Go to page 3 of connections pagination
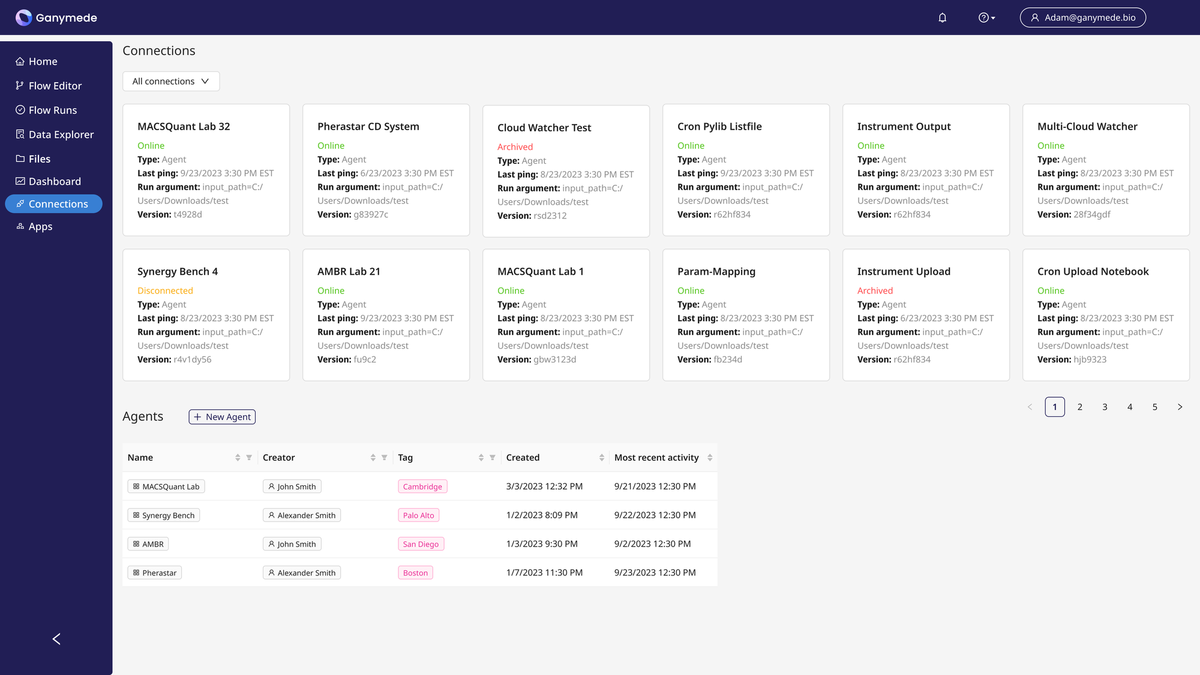This screenshot has width=1200, height=675. pyautogui.click(x=1104, y=406)
